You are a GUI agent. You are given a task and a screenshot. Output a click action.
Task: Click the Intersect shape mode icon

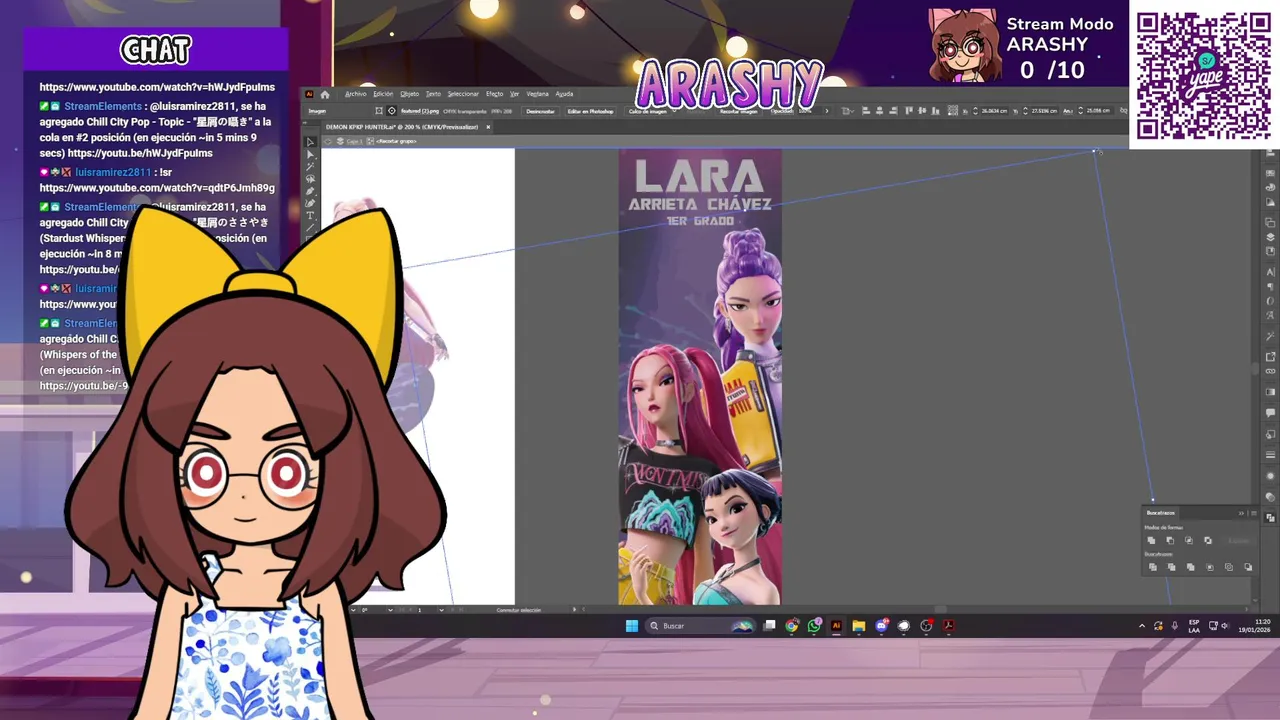tap(1189, 540)
